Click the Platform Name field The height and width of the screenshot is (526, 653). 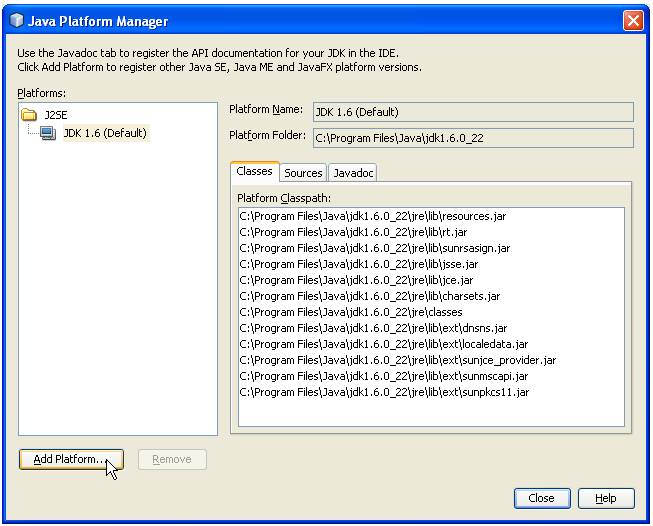[x=473, y=112]
